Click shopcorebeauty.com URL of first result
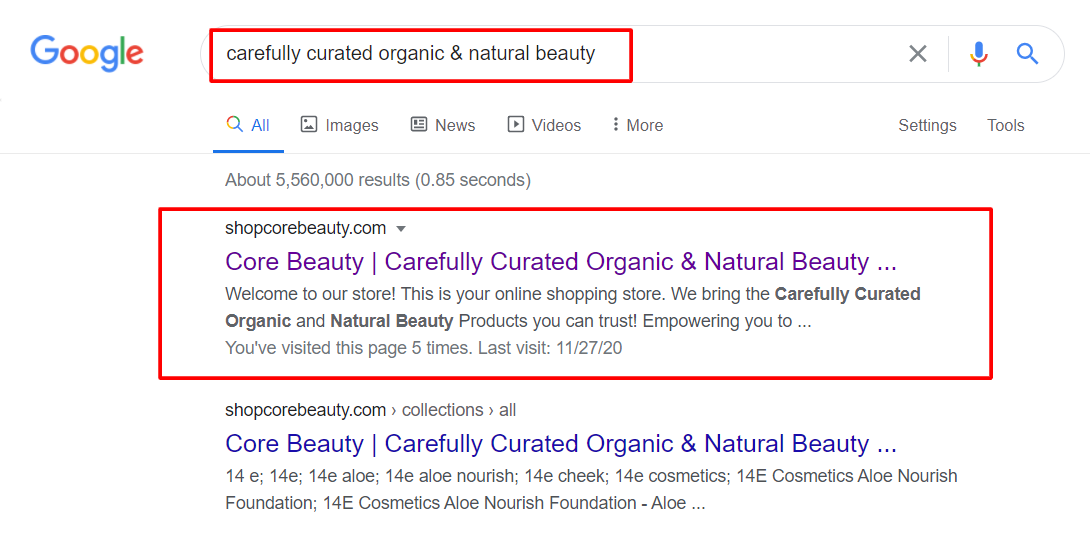Image resolution: width=1090 pixels, height=537 pixels. [x=306, y=228]
